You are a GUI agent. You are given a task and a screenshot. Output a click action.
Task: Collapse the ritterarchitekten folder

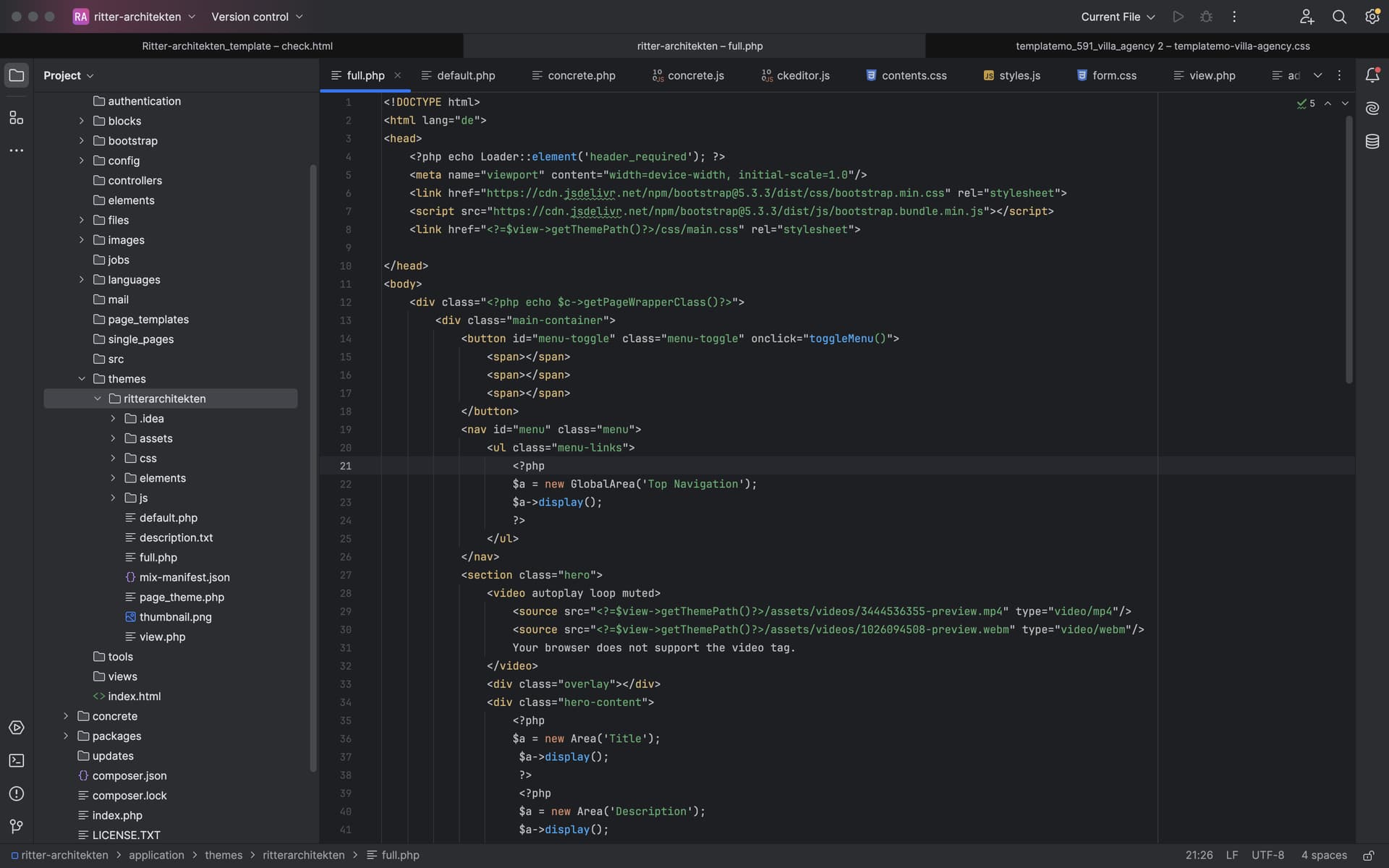tap(98, 399)
